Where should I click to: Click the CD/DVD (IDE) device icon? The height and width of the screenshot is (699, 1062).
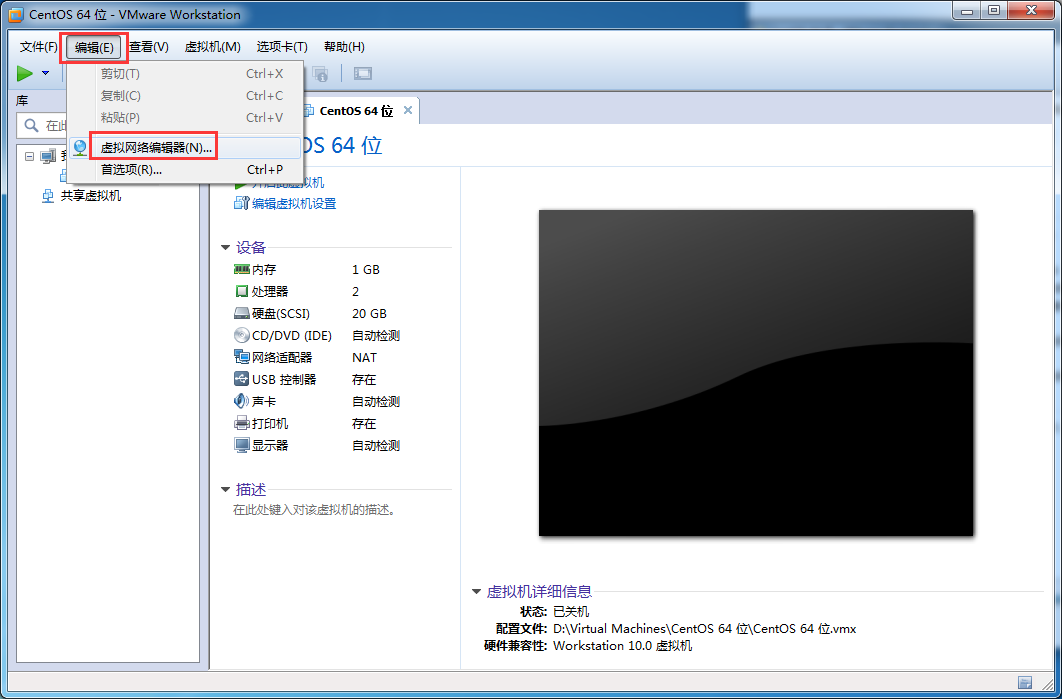pos(242,335)
